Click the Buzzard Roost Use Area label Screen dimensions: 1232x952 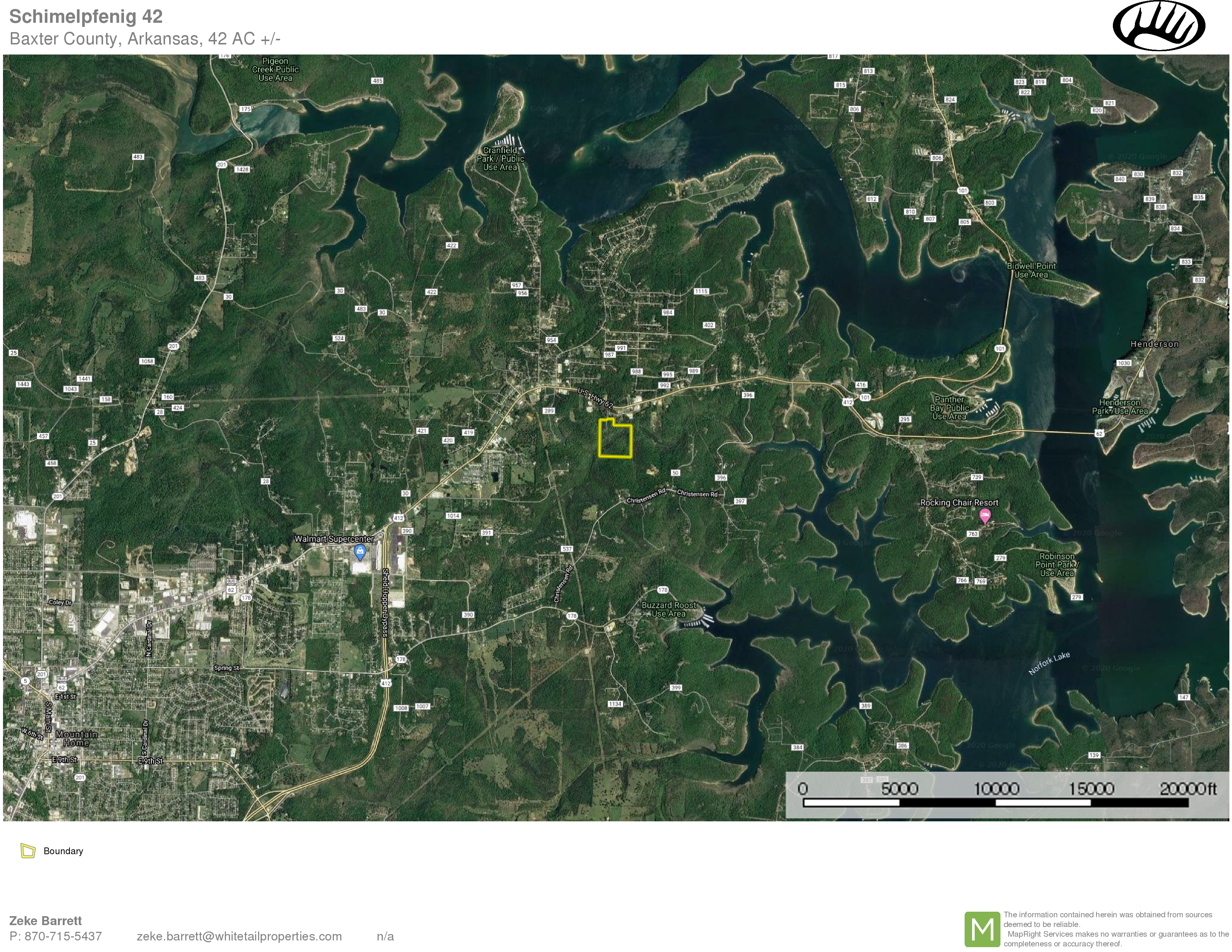coord(668,609)
